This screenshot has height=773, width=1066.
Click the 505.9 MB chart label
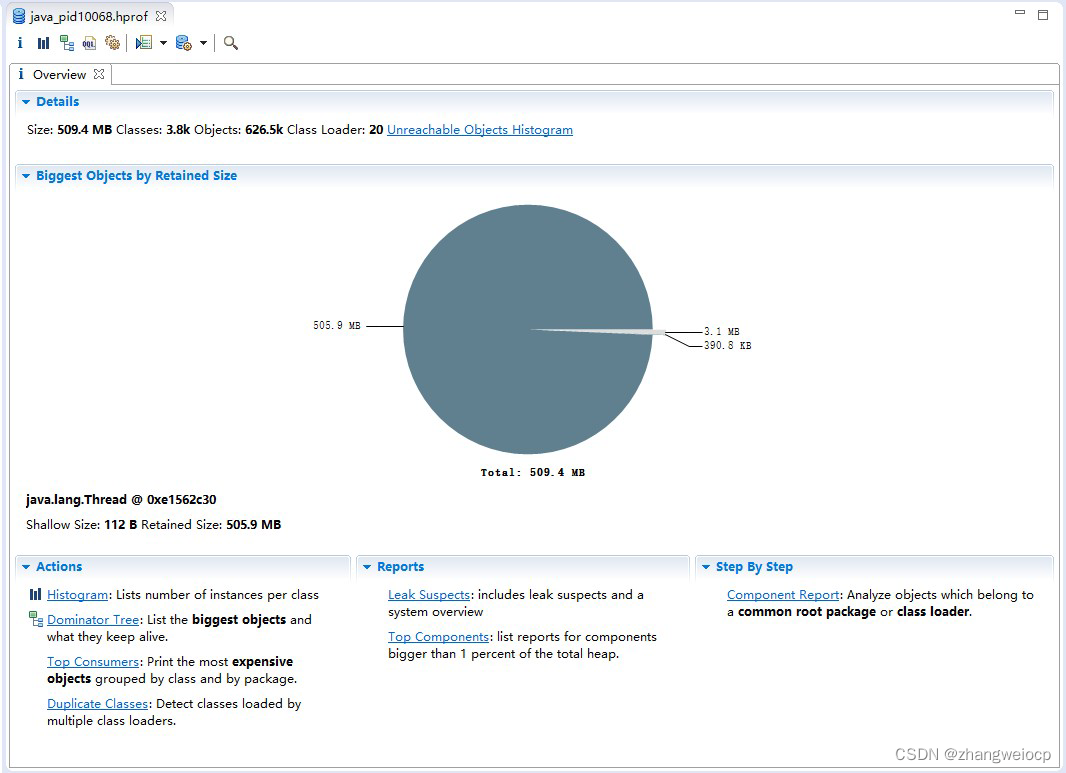337,326
